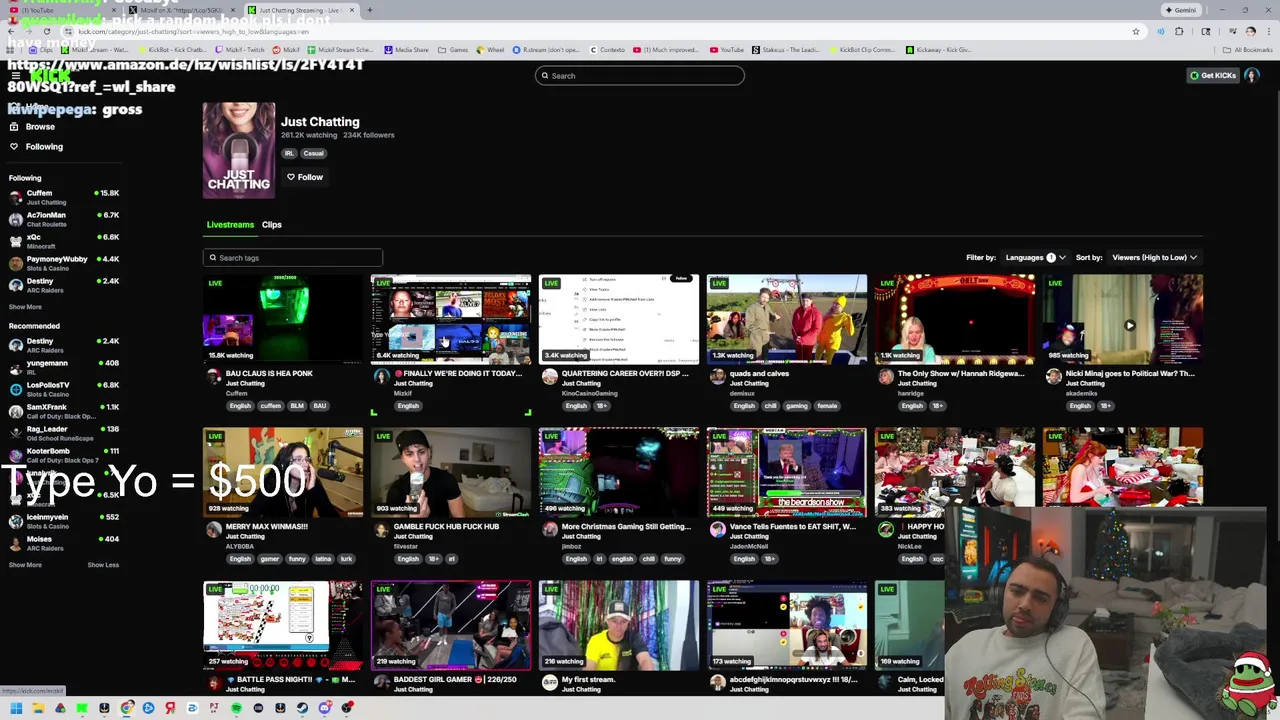Open Moises channel in Recommended
Viewport: 1280px width, 720px height.
pos(64,543)
